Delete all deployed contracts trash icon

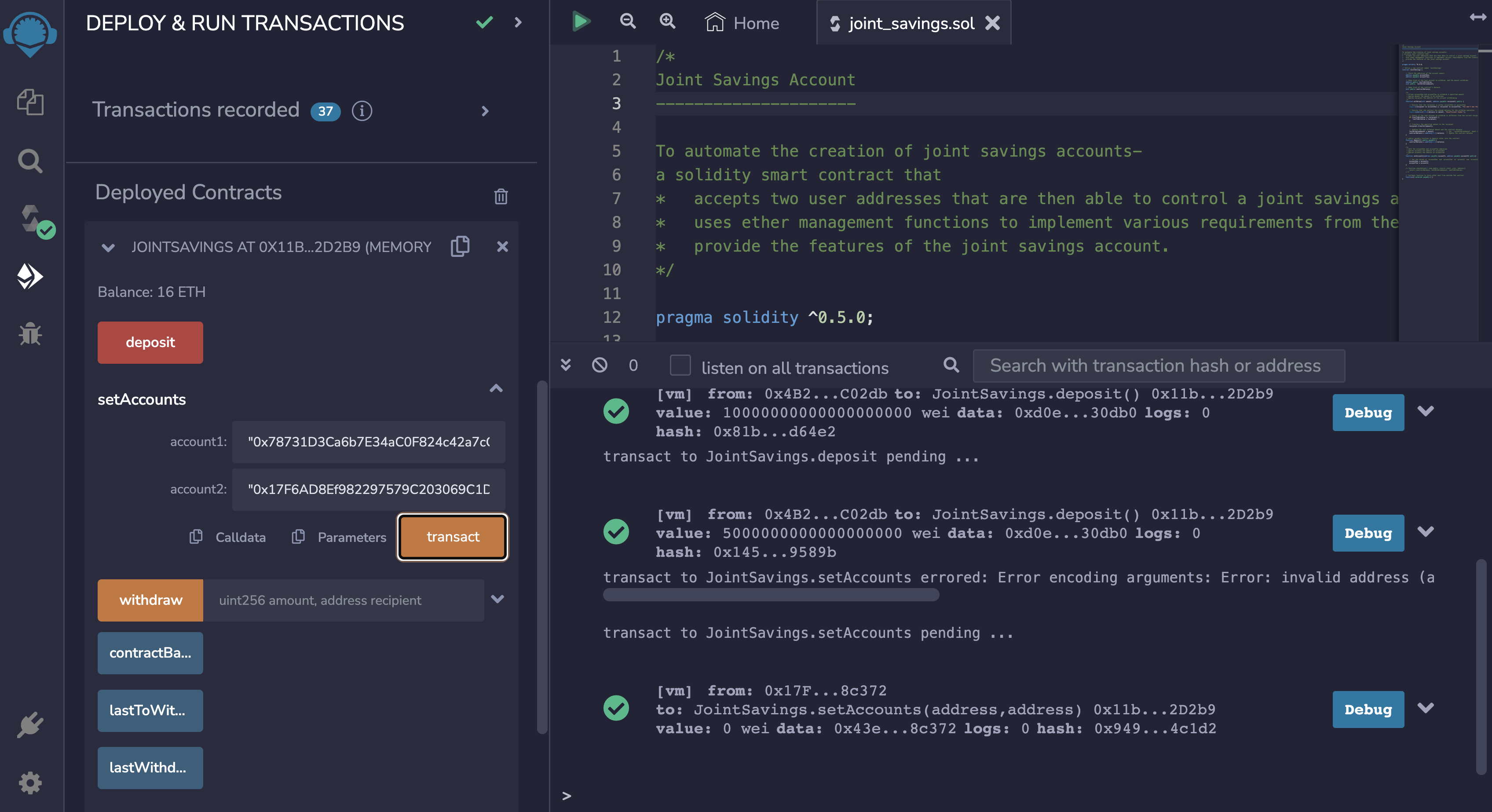click(x=501, y=196)
